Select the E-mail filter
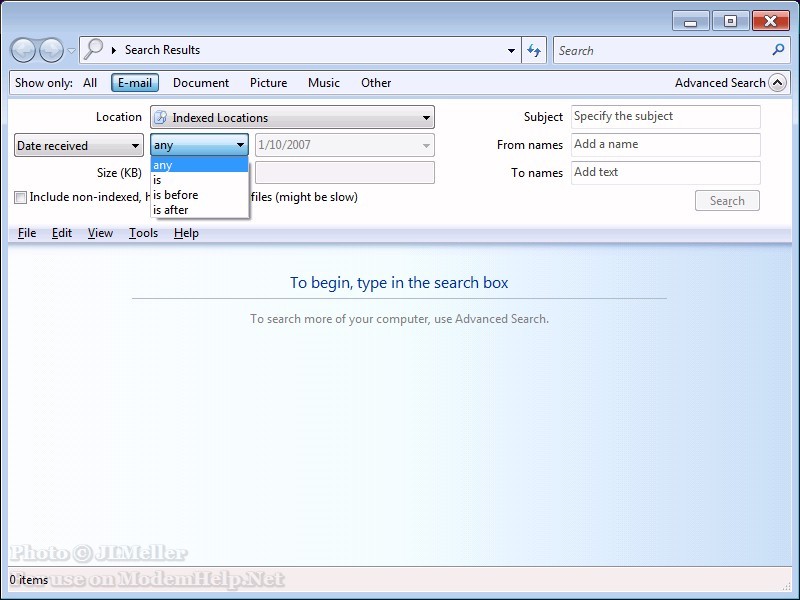 click(135, 83)
